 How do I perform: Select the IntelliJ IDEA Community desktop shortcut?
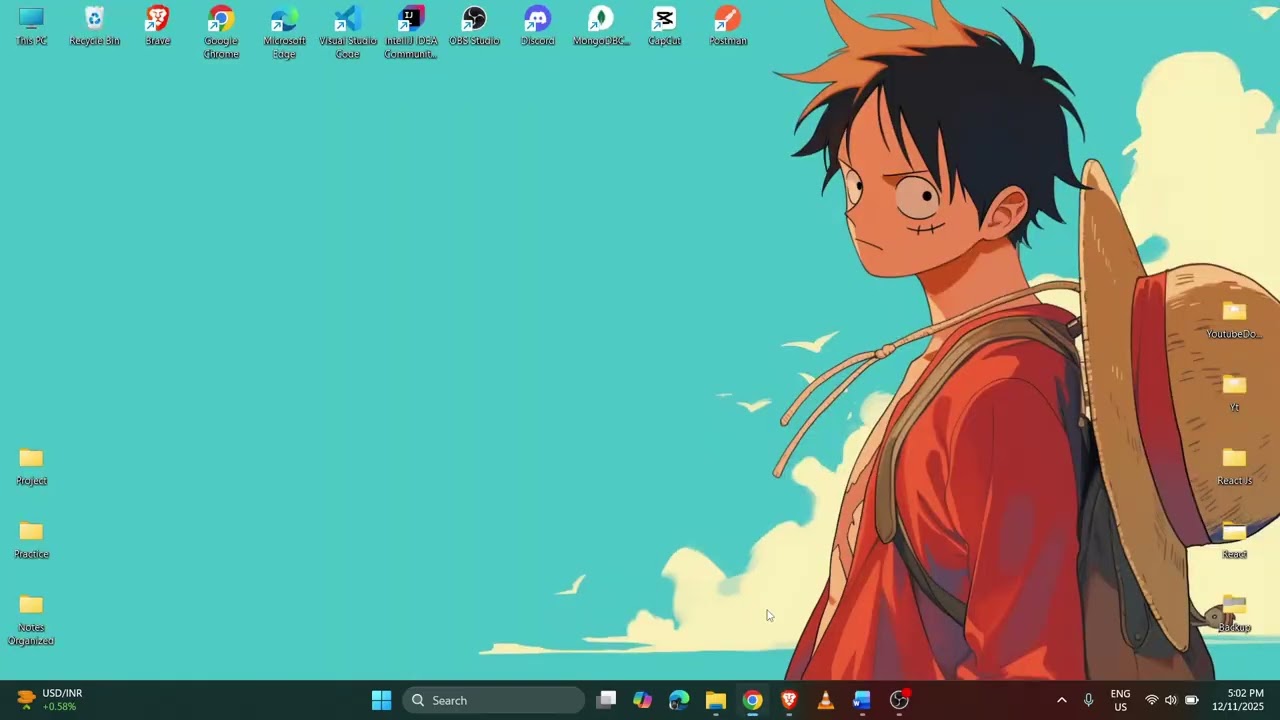click(411, 33)
